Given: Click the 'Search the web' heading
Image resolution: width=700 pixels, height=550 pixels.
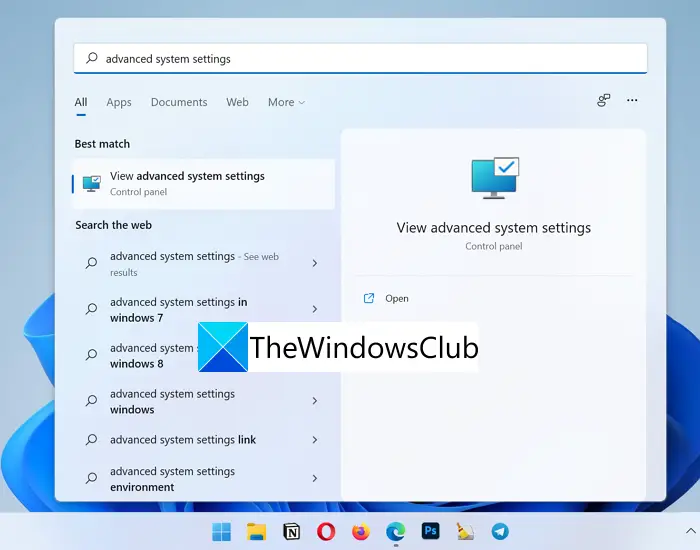Looking at the screenshot, I should coord(113,225).
